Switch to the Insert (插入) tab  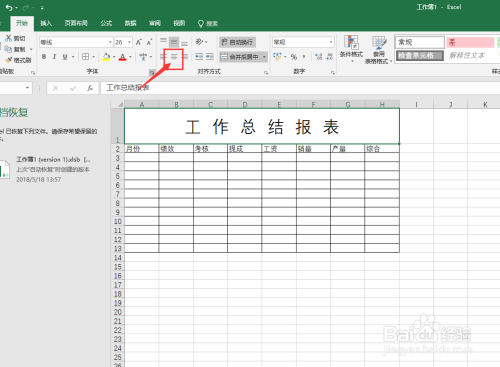(46, 23)
